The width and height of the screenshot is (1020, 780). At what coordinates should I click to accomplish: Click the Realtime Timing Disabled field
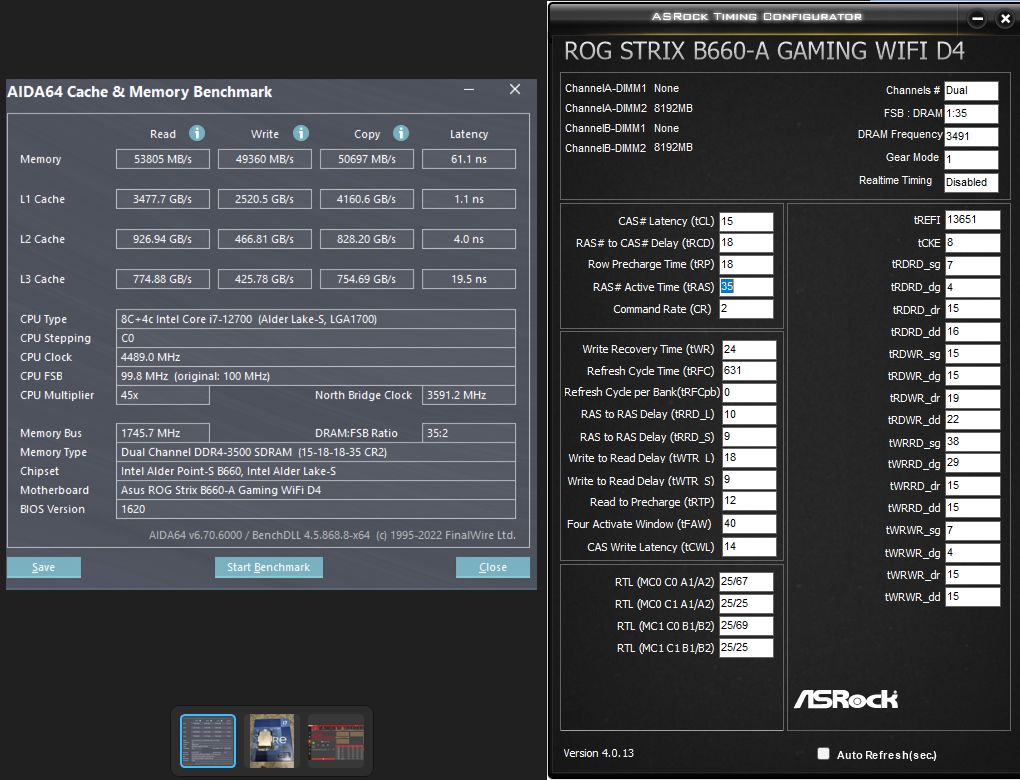coord(971,182)
